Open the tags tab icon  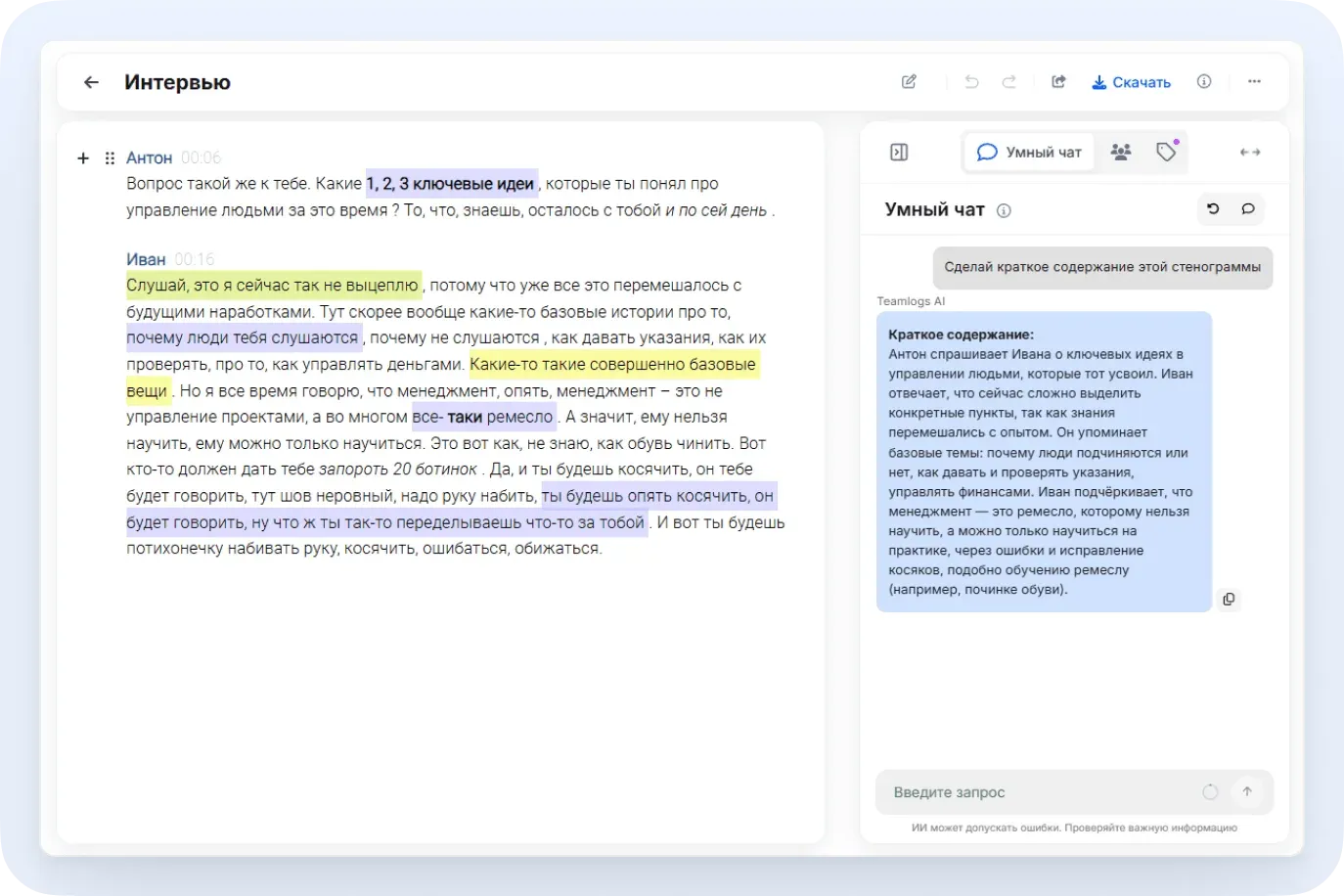(1166, 152)
